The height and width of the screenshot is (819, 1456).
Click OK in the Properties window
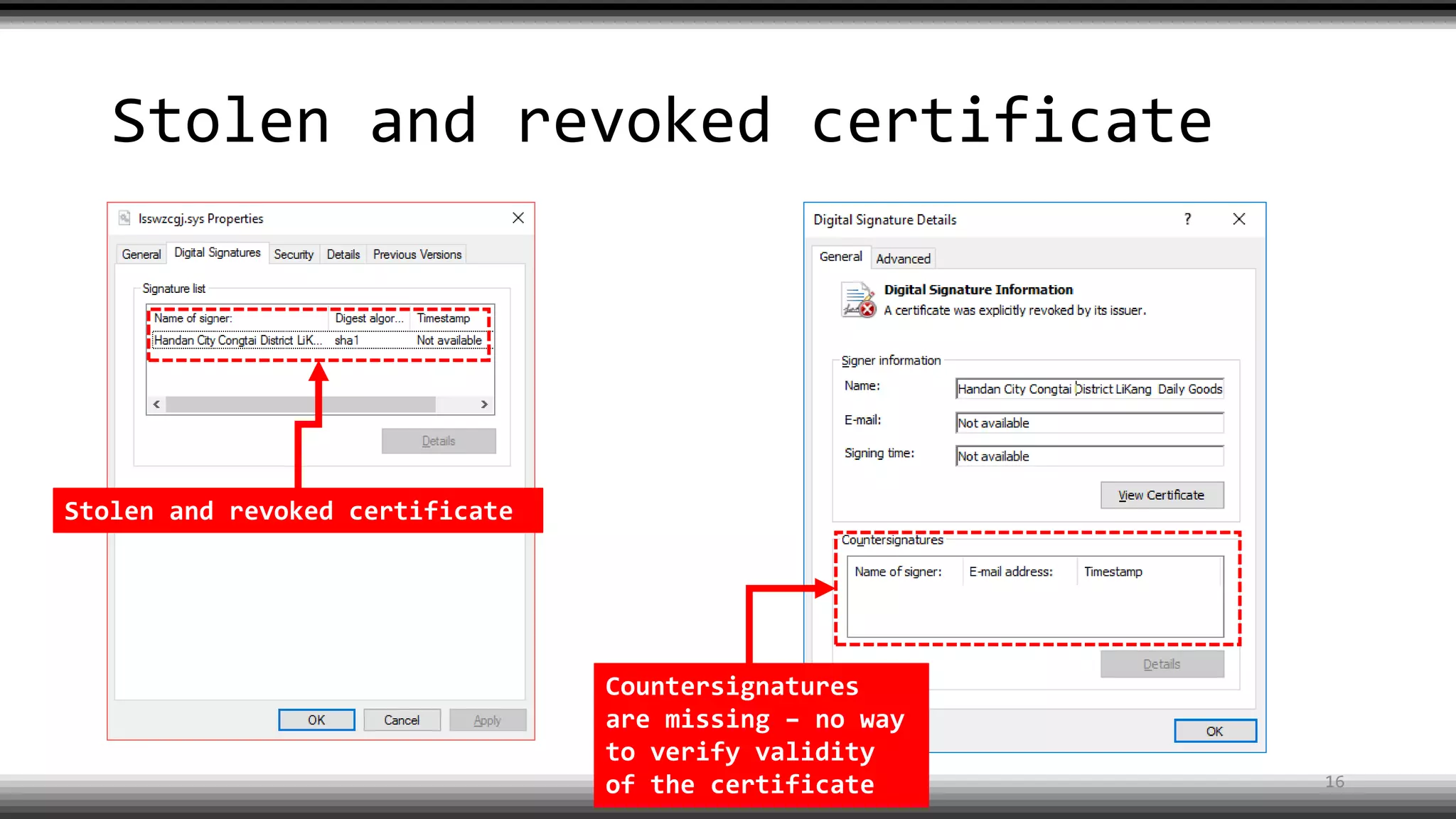pos(316,720)
